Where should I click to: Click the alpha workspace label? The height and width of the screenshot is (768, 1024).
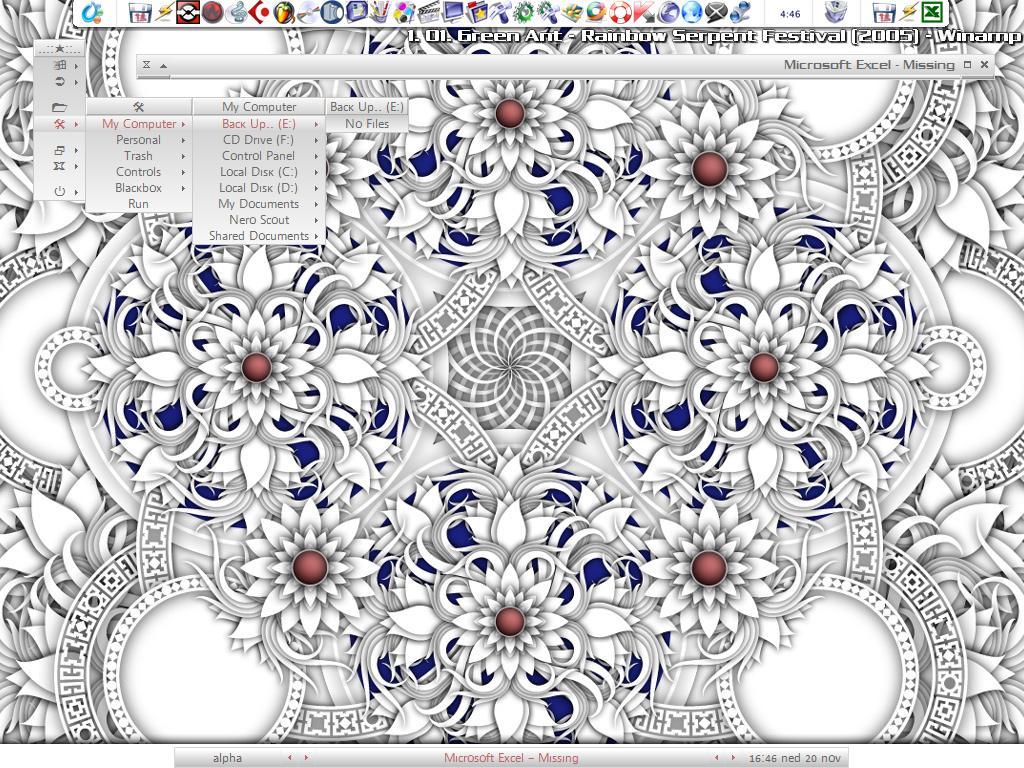[227, 758]
